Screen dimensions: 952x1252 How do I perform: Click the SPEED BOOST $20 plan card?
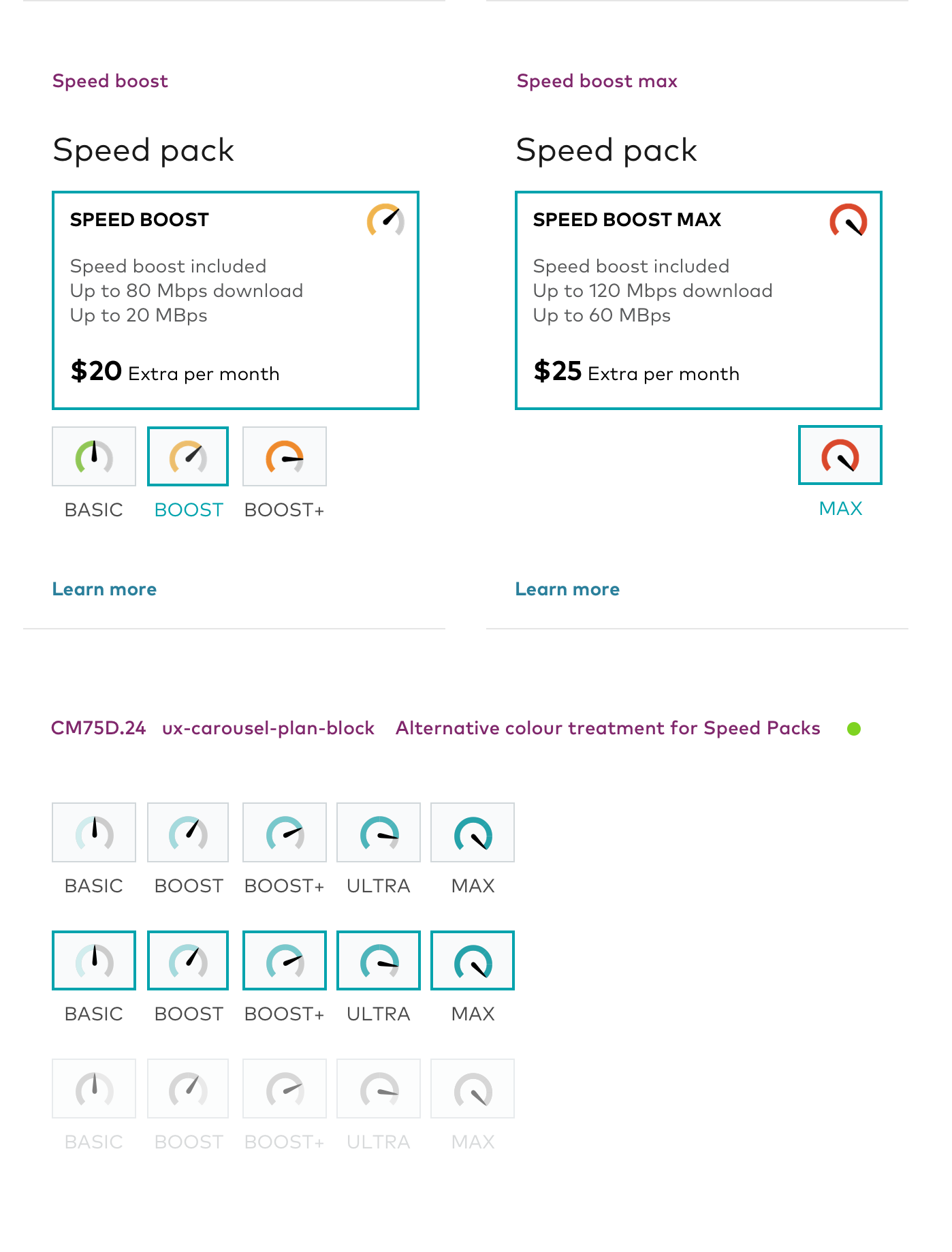(x=235, y=300)
